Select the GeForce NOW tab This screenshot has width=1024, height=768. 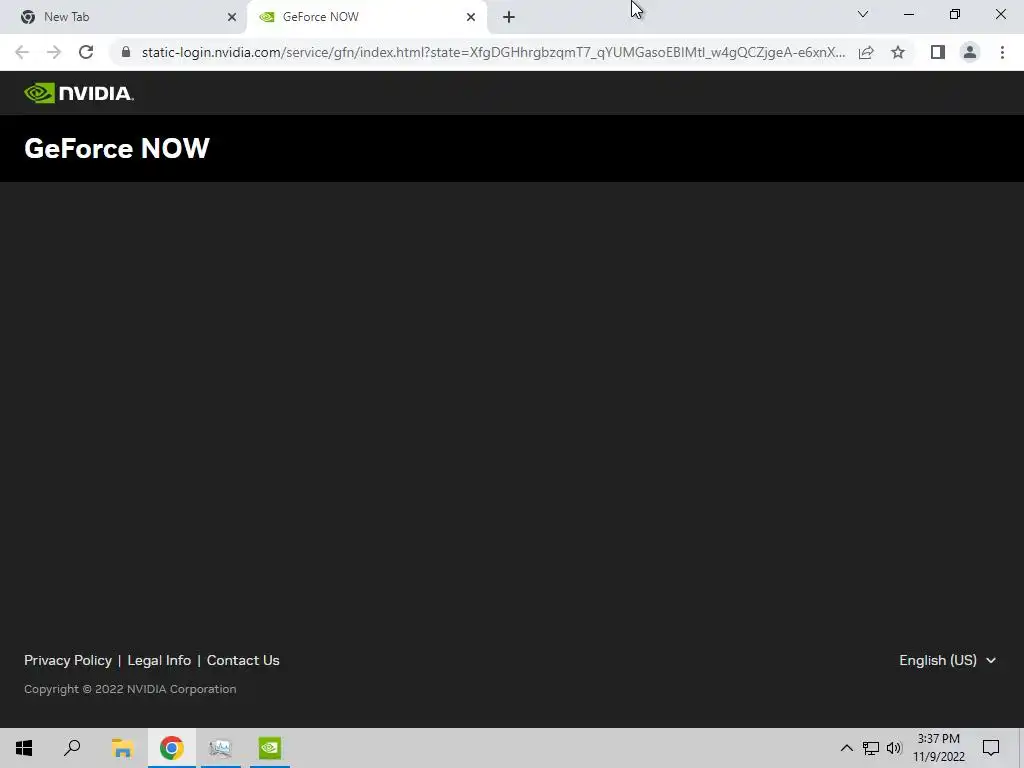pos(367,17)
